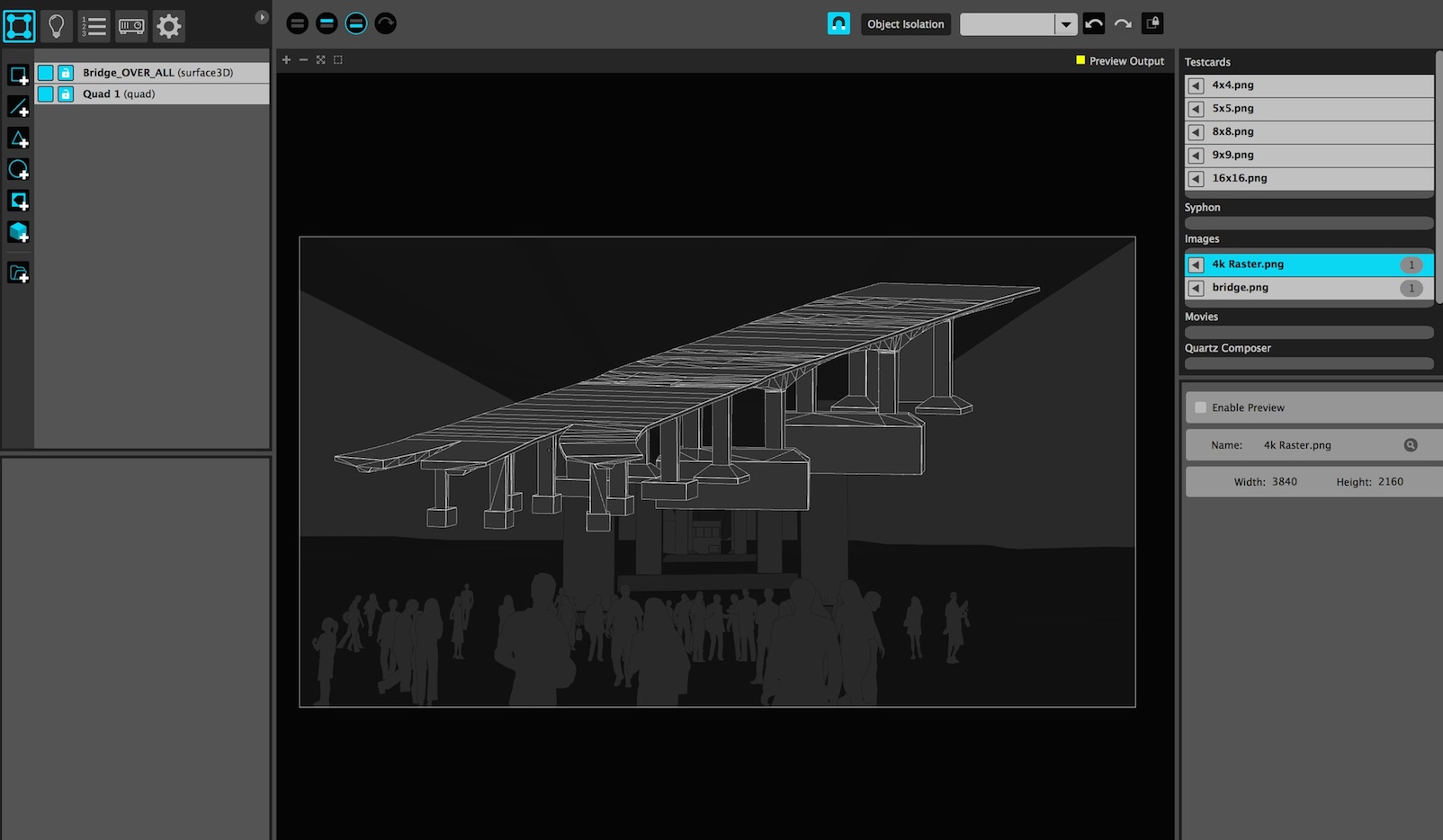Click the Object Isolation button
The height and width of the screenshot is (840, 1443).
[905, 24]
